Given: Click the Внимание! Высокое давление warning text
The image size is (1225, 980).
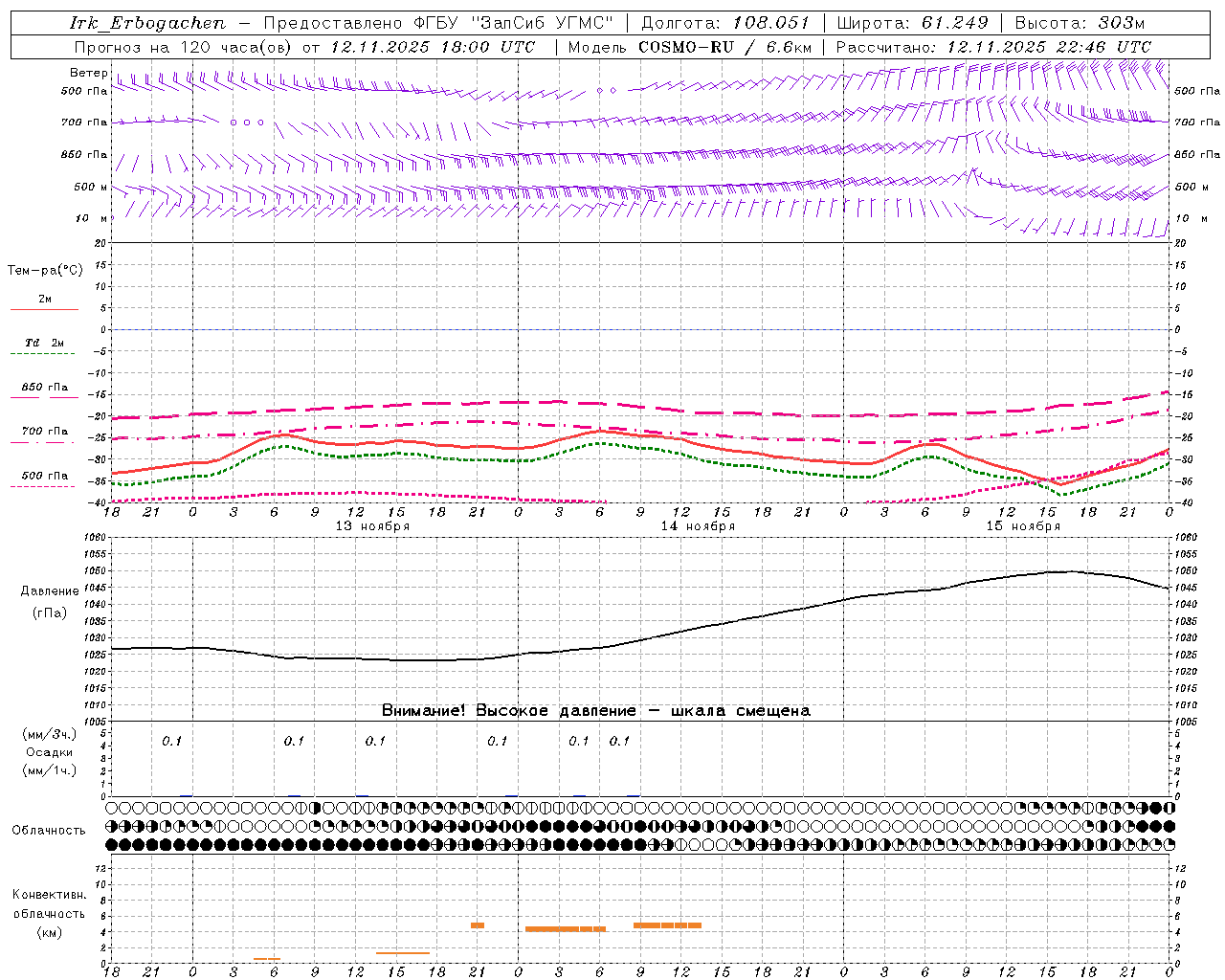Looking at the screenshot, I should click(x=596, y=711).
